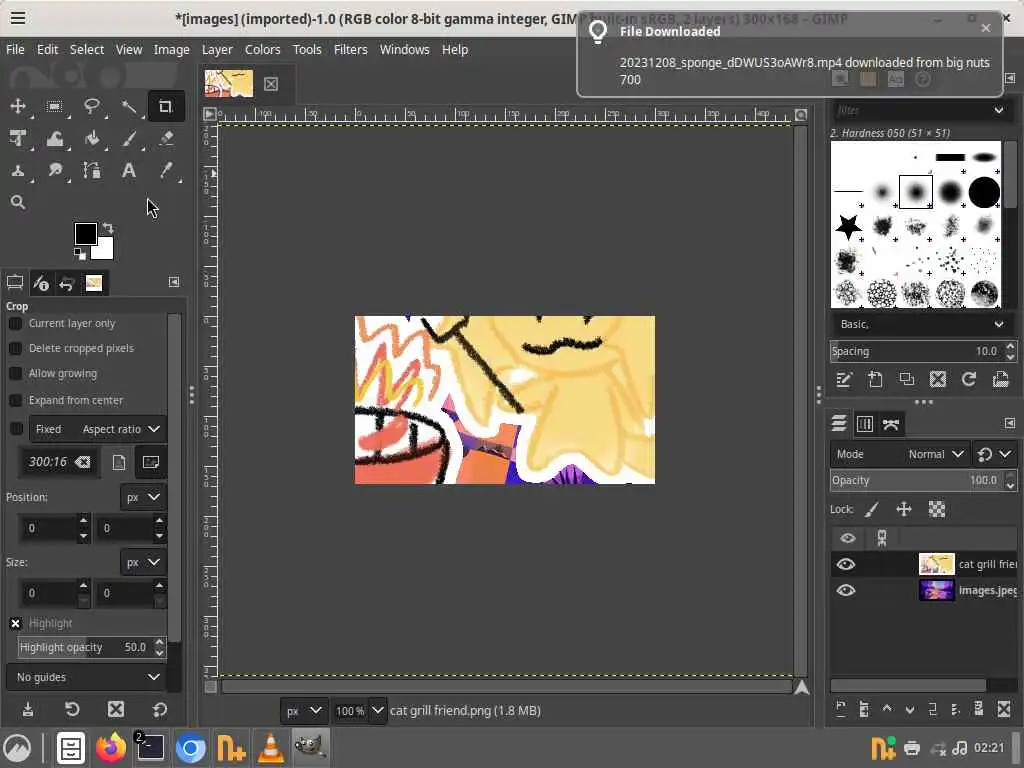The width and height of the screenshot is (1024, 768).
Task: Open the status bar unit px dropdown
Action: click(x=303, y=711)
